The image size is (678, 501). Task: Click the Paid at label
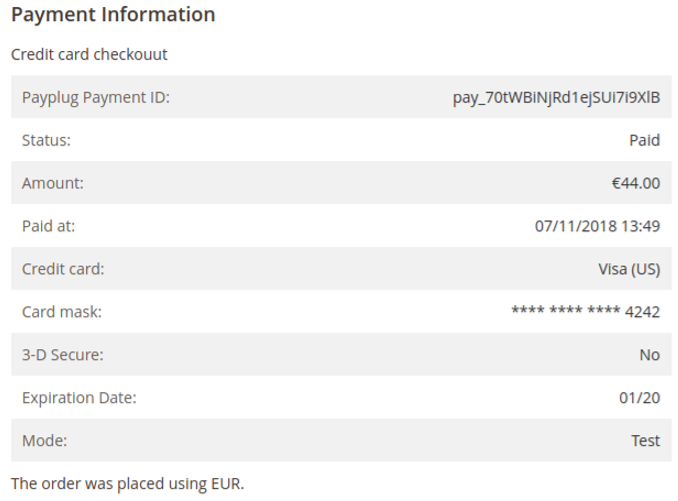click(x=48, y=226)
